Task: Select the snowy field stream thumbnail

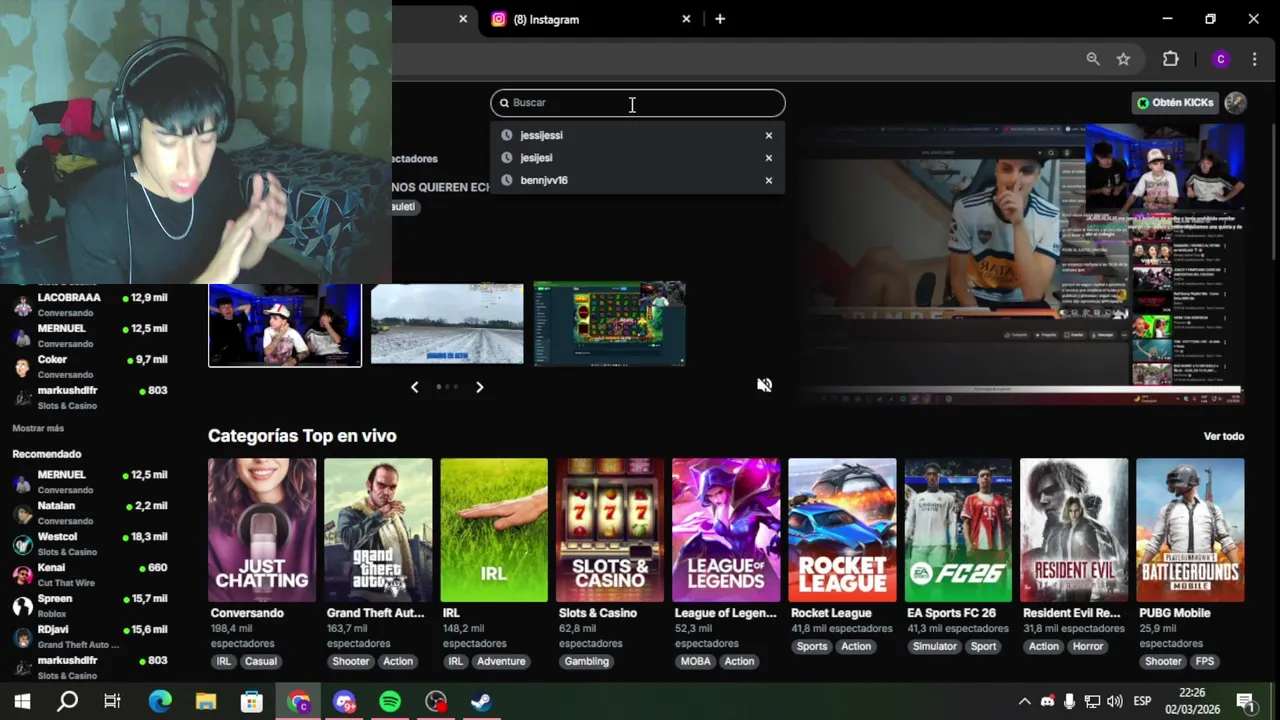Action: click(x=447, y=324)
